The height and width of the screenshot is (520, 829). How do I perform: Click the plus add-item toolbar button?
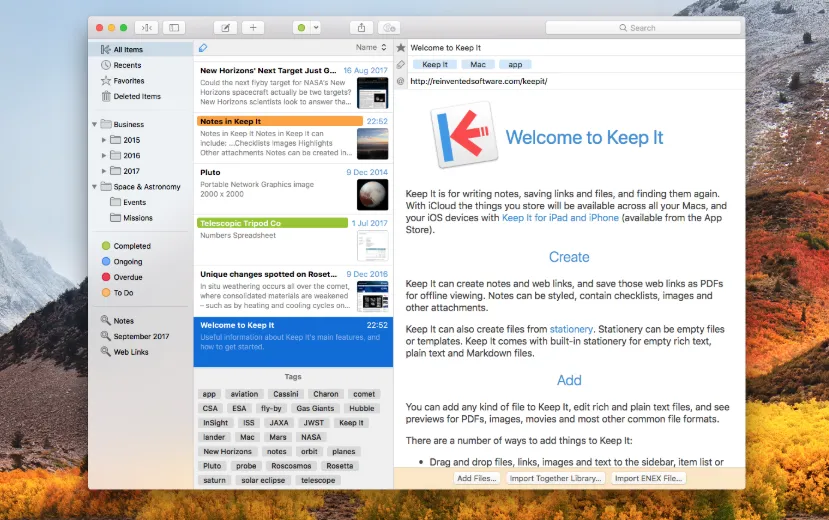pyautogui.click(x=253, y=27)
